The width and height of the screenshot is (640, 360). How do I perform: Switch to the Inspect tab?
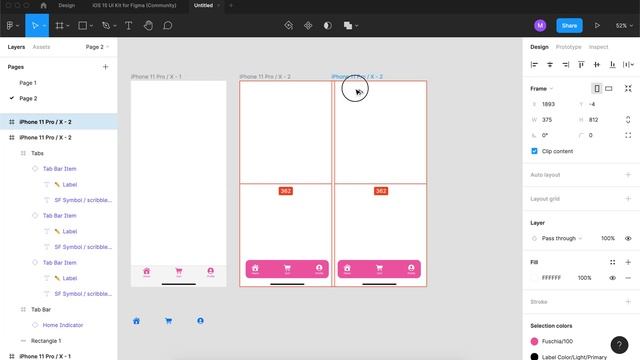tap(598, 47)
